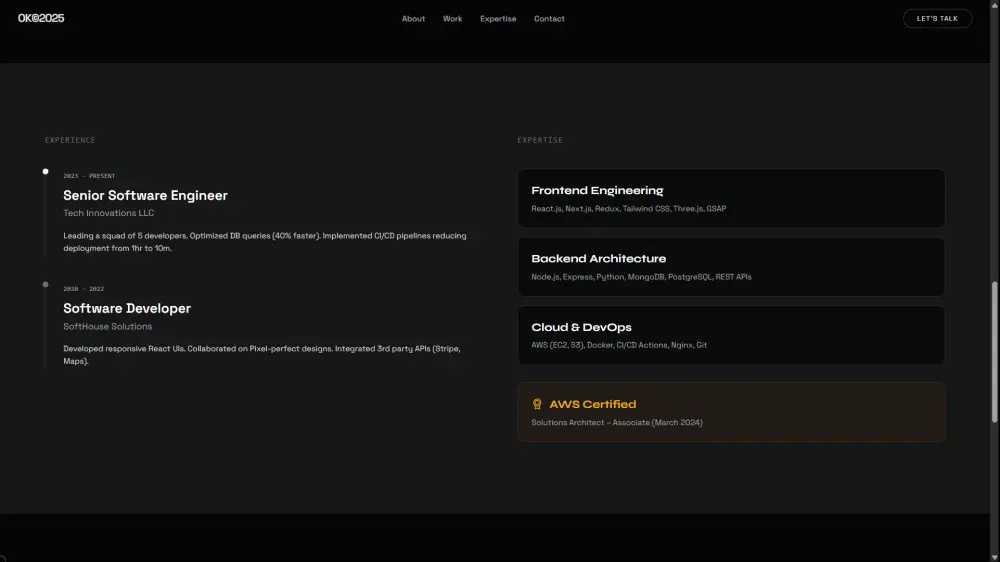
Task: Click the Senior Software Engineer heading
Action: click(x=145, y=195)
